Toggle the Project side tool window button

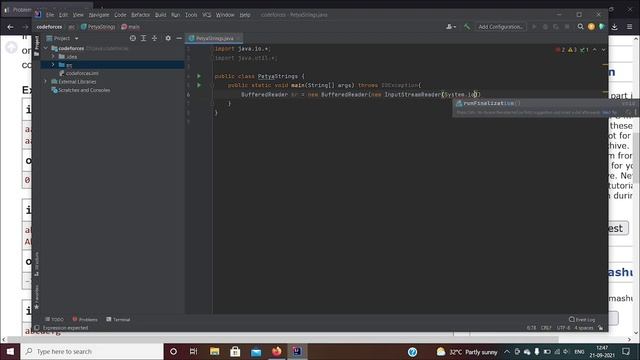click(37, 45)
